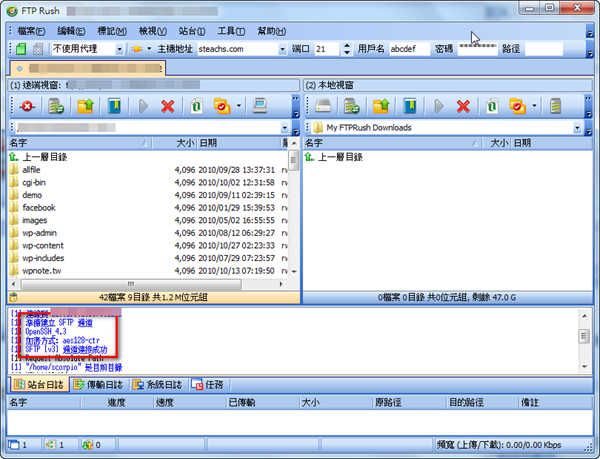This screenshot has height=459, width=600.
Task: Click the grey server list icon beside the proxy dropdown
Action: [38, 49]
